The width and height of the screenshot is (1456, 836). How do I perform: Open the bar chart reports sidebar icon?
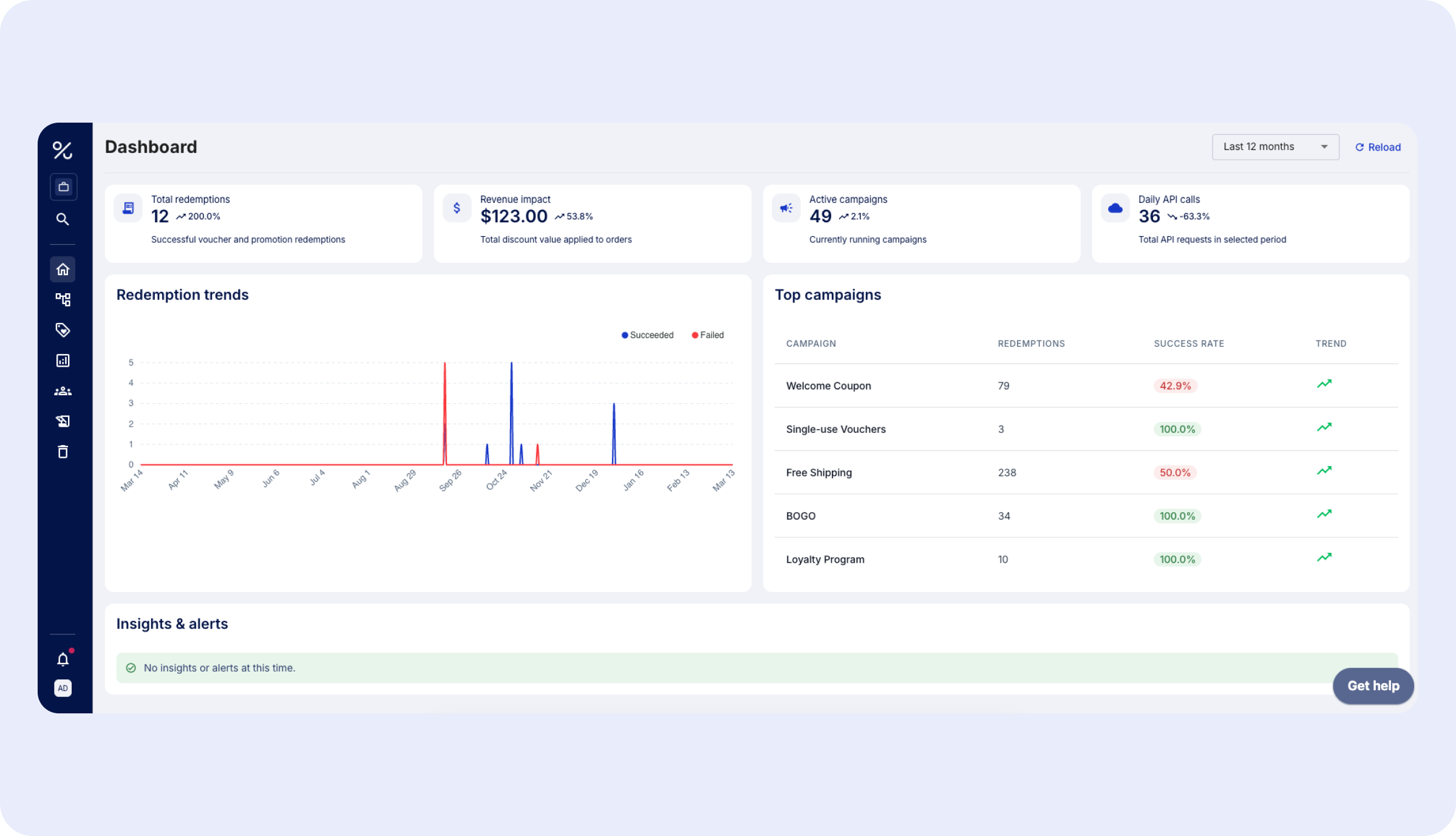[63, 361]
